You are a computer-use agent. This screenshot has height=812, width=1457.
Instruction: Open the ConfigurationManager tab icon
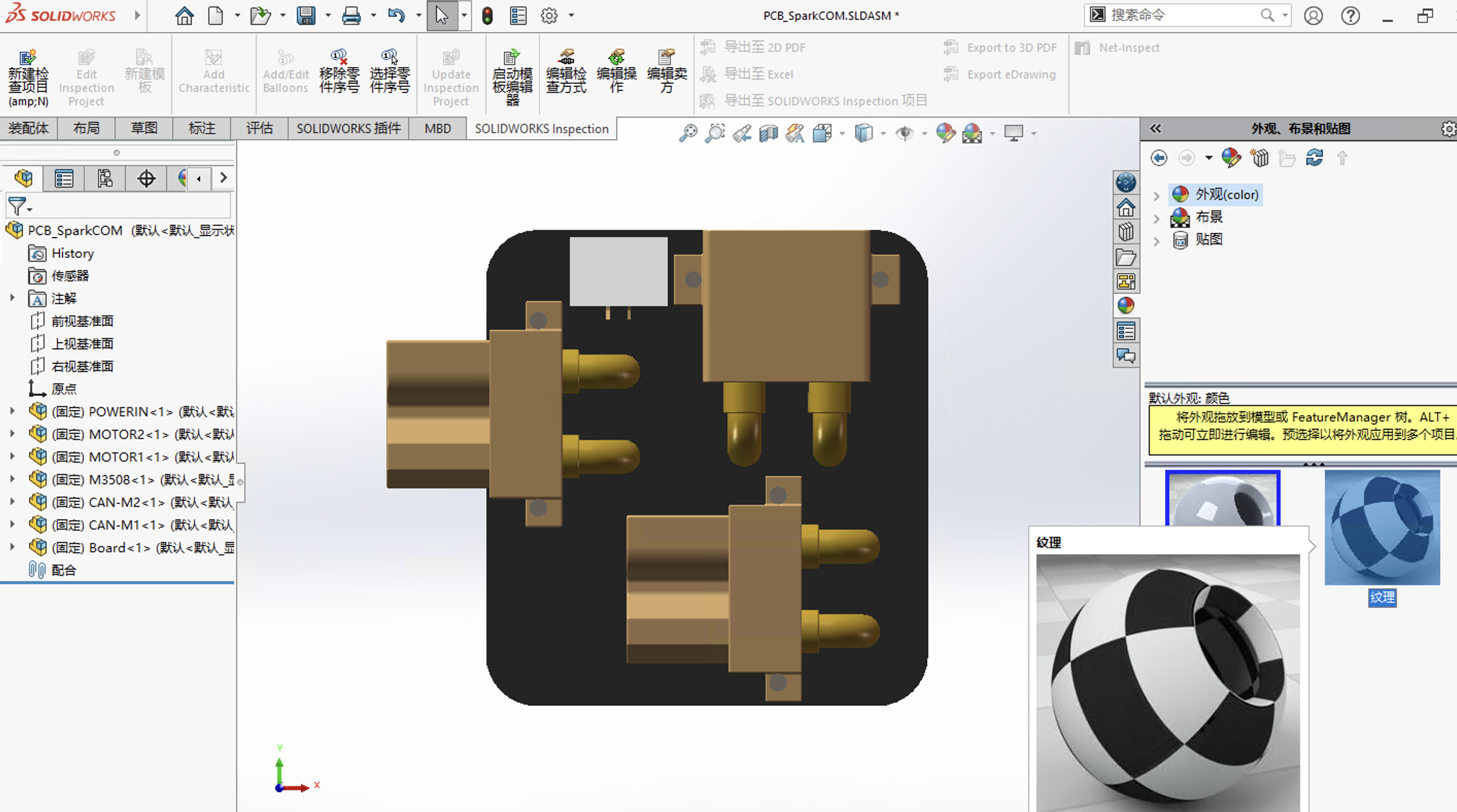tap(105, 179)
